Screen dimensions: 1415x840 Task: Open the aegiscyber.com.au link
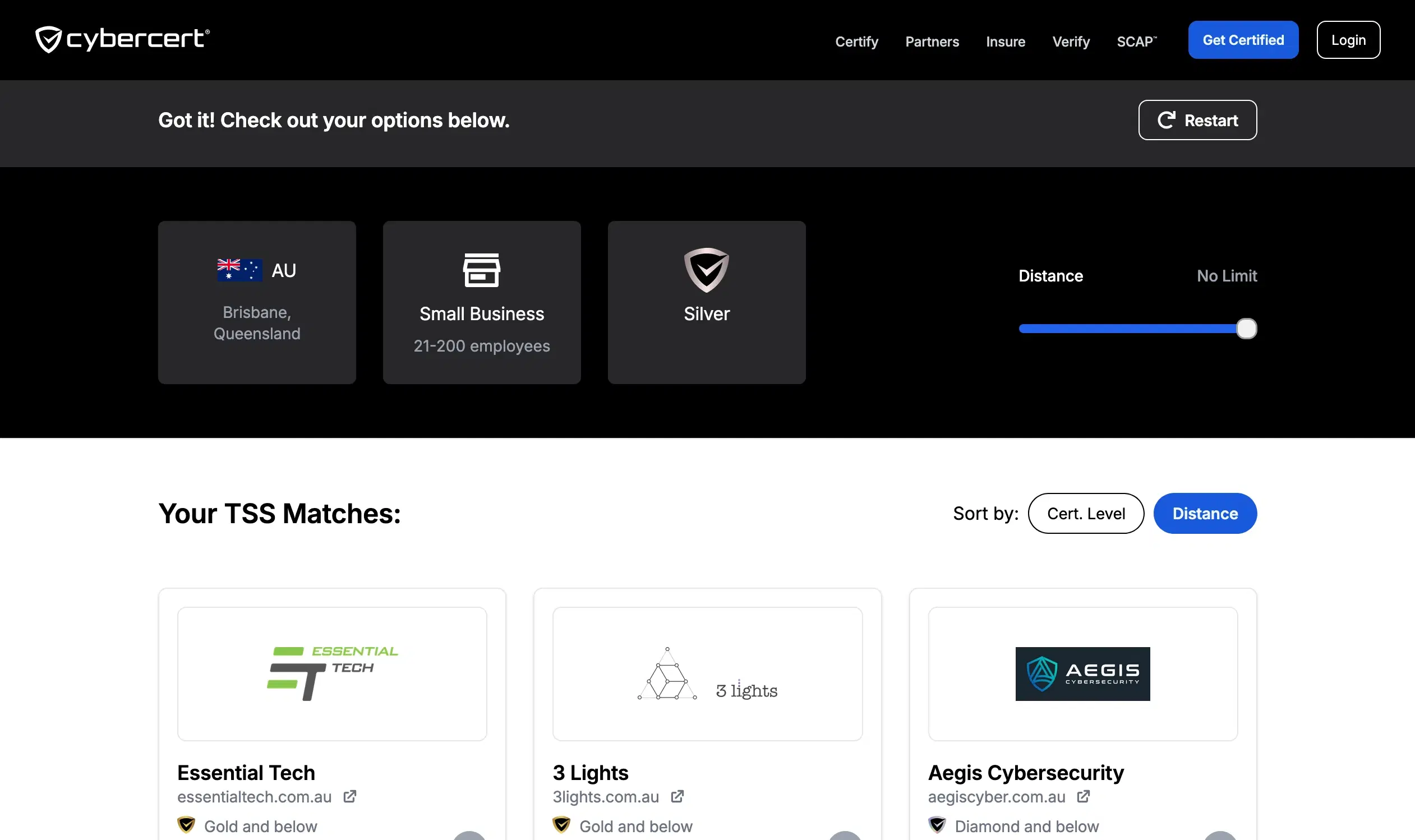(996, 796)
